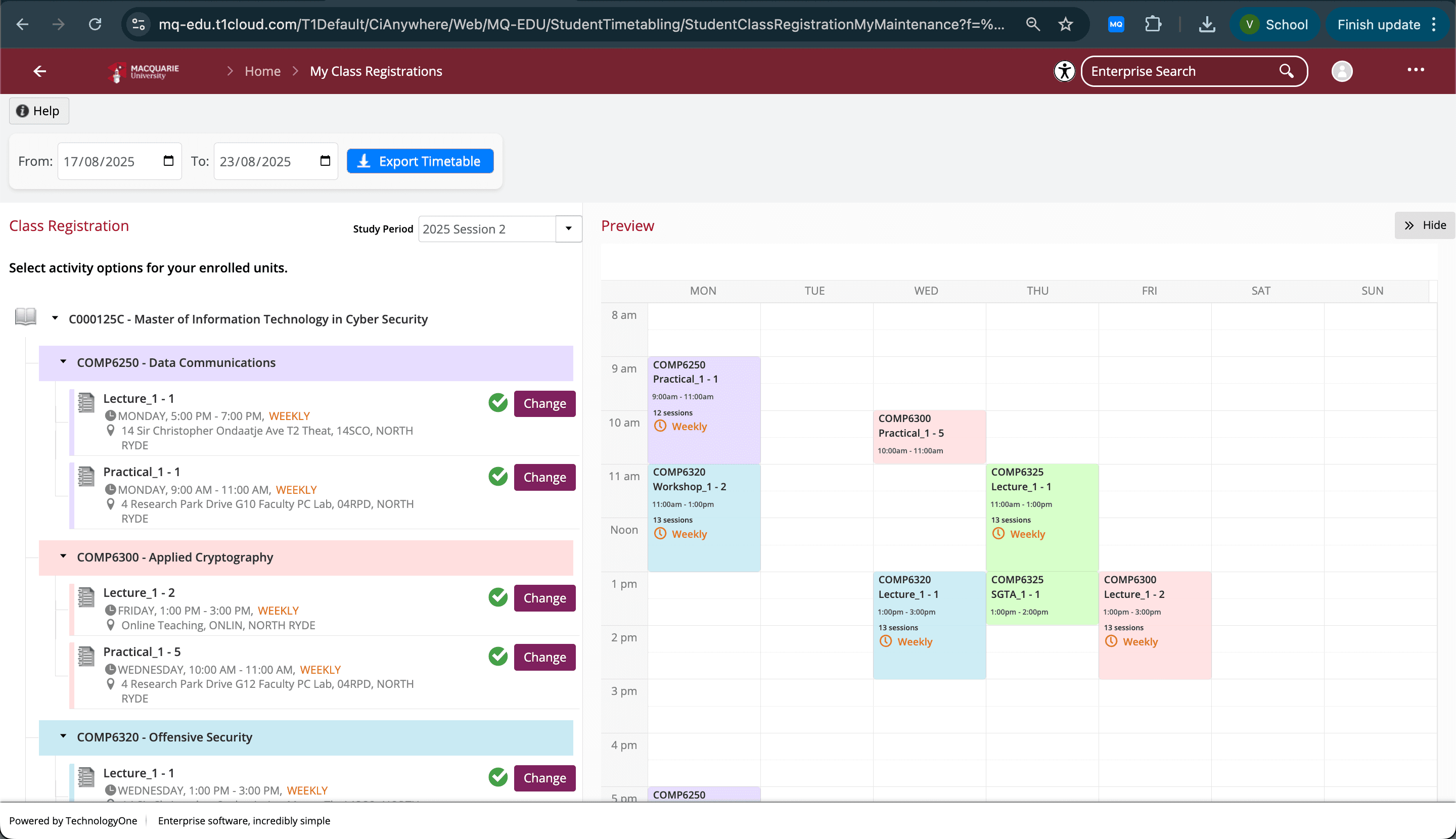The image size is (1456, 839).
Task: Click Powered by TechnologyOne footer text
Action: (x=73, y=821)
